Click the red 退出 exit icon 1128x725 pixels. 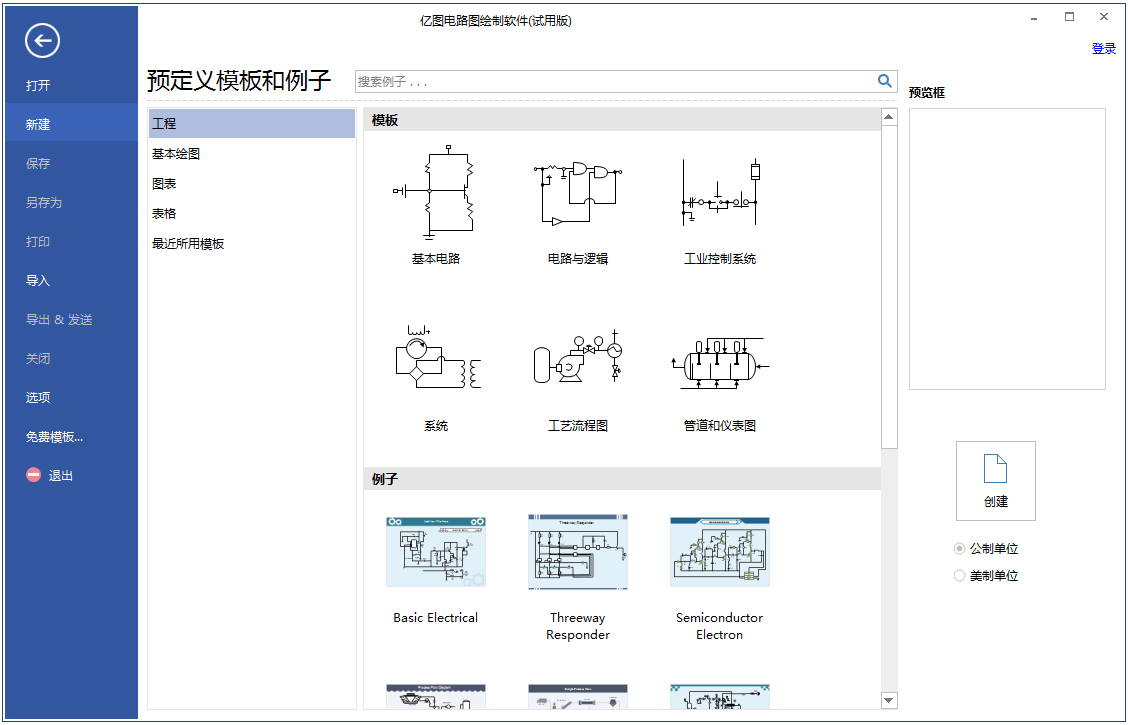tap(33, 475)
